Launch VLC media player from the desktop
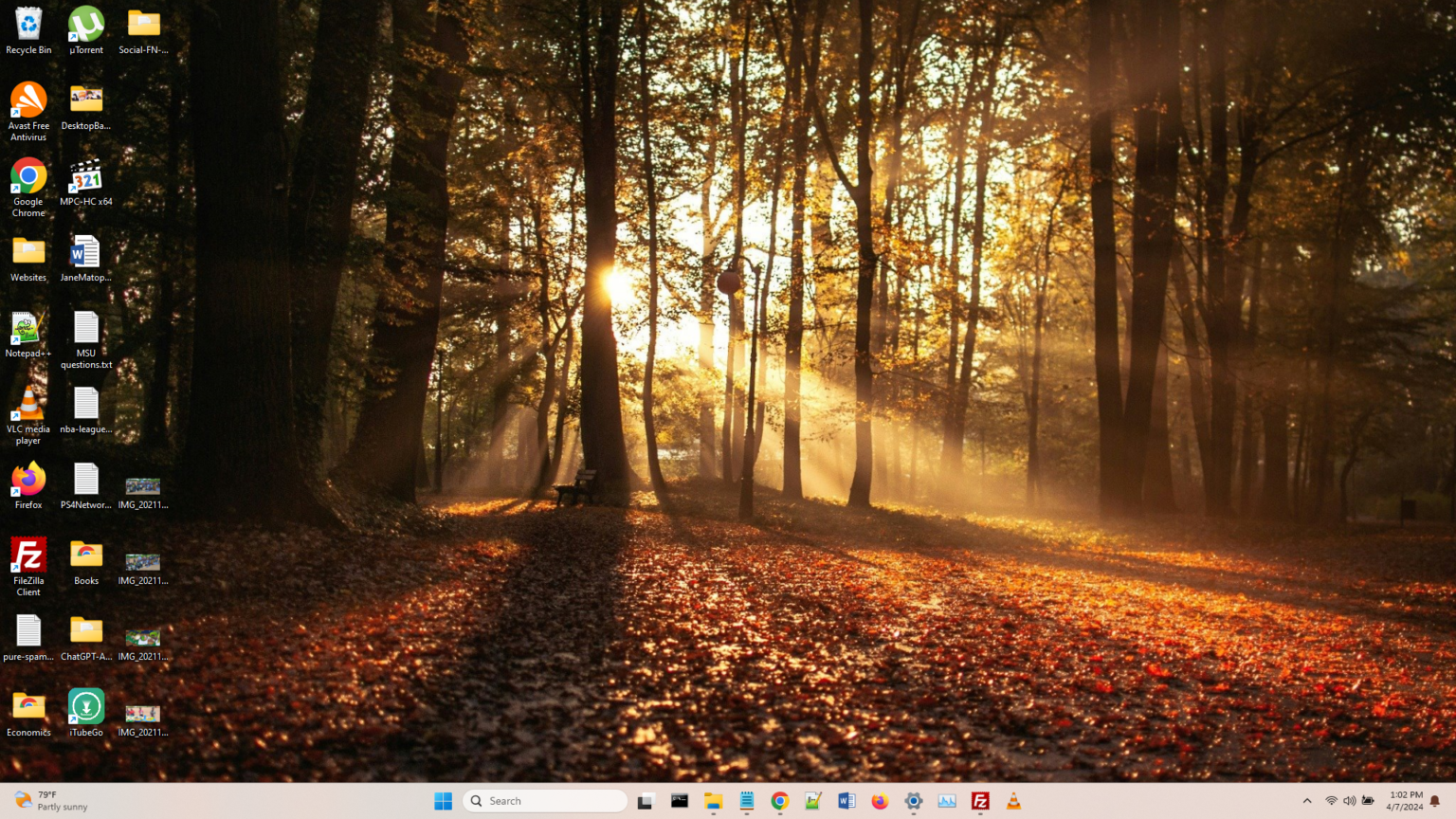Screen dimensions: 1456x819 click(28, 405)
